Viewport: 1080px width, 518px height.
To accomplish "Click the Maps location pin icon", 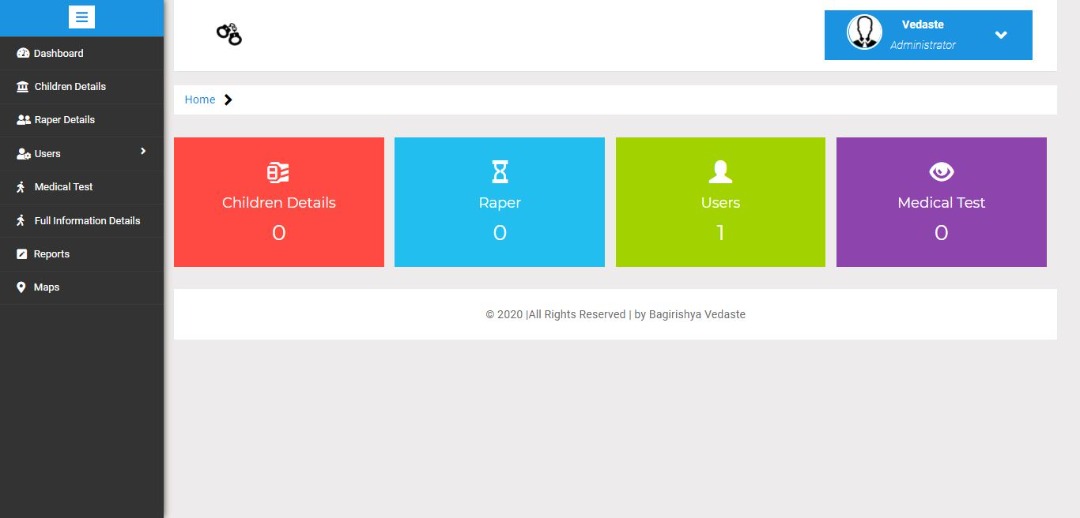I will point(21,287).
